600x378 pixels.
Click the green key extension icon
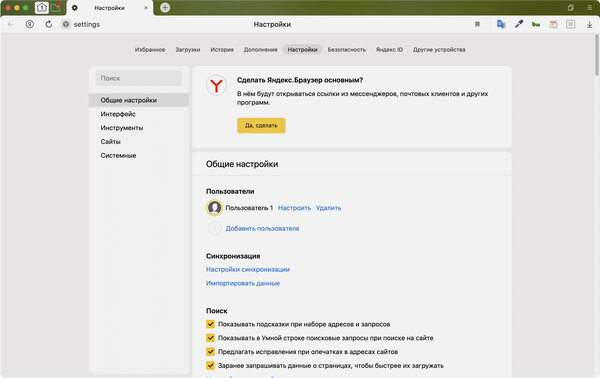pyautogui.click(x=536, y=24)
